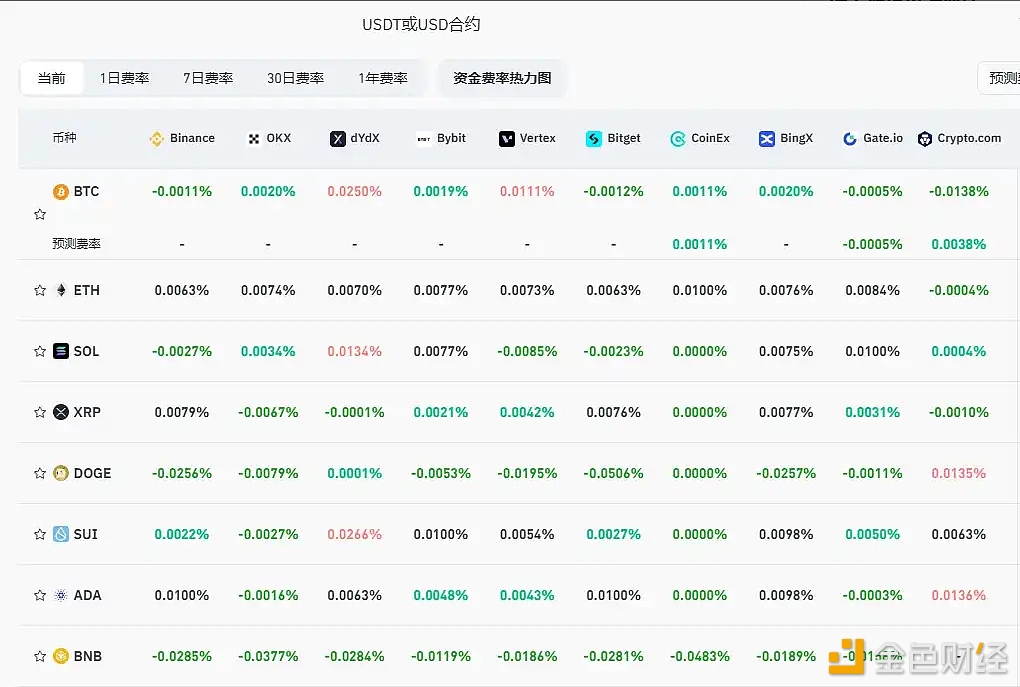Image resolution: width=1020 pixels, height=687 pixels.
Task: Click ETH CoinEx rate 0.0100%
Action: [x=700, y=290]
